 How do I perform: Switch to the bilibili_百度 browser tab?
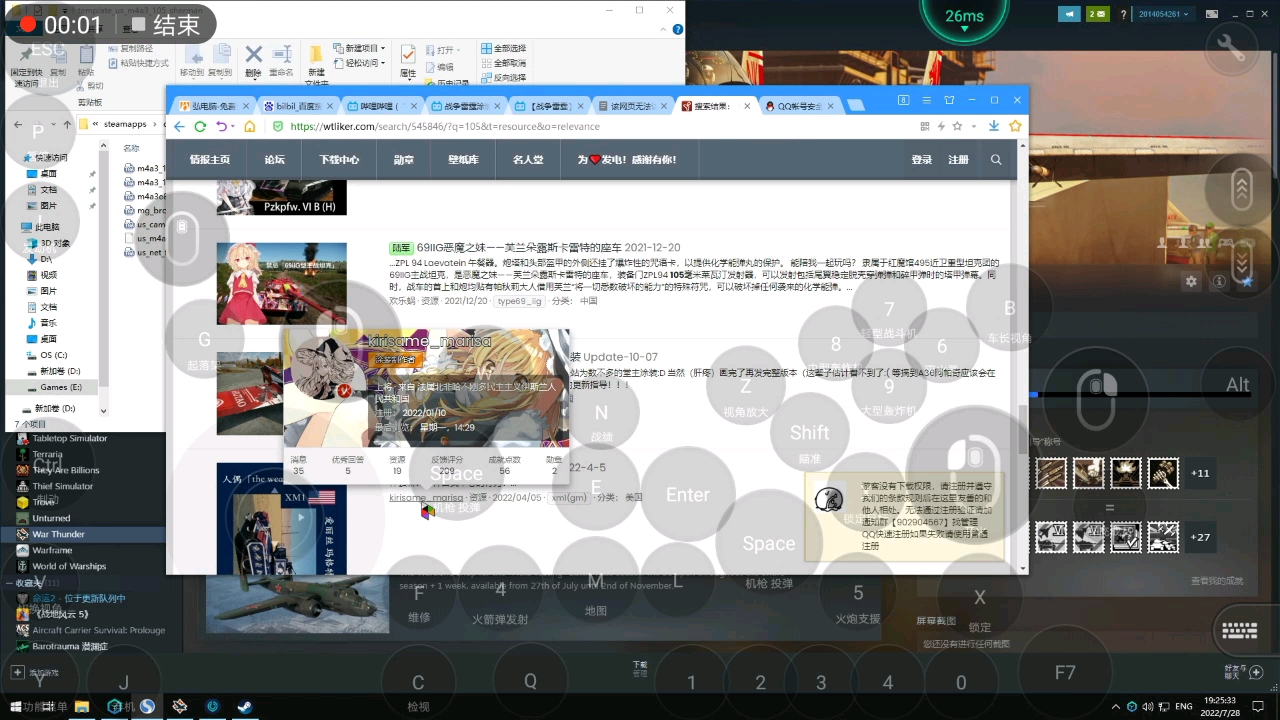(298, 105)
